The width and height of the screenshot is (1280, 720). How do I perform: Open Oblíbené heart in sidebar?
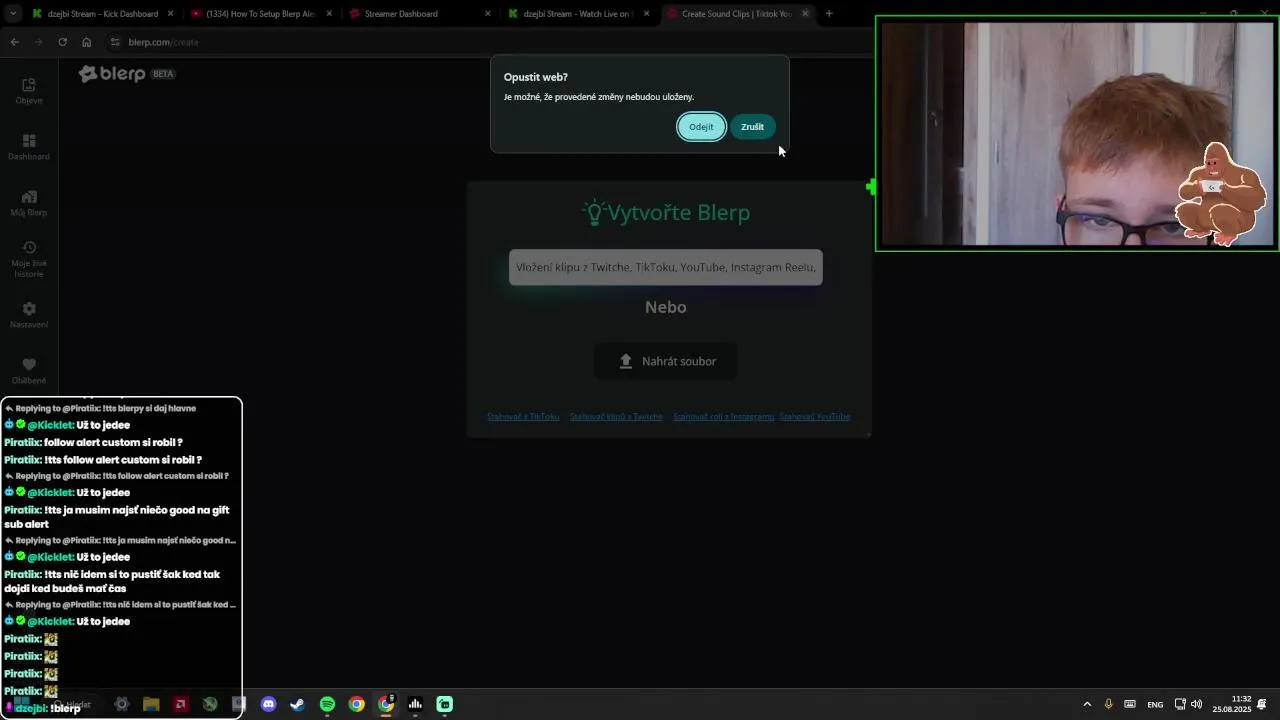click(x=29, y=371)
